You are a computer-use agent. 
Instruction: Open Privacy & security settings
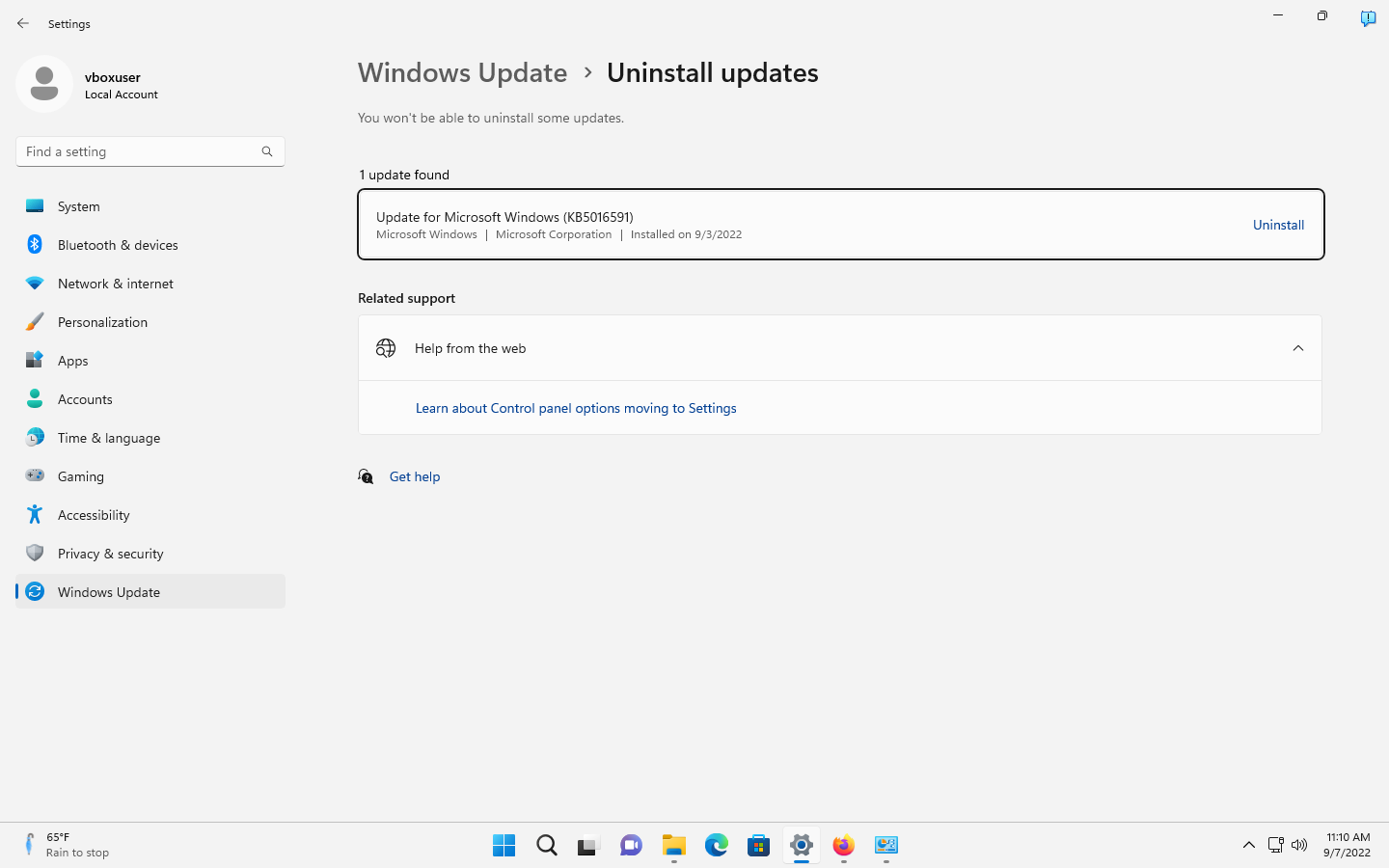point(110,553)
